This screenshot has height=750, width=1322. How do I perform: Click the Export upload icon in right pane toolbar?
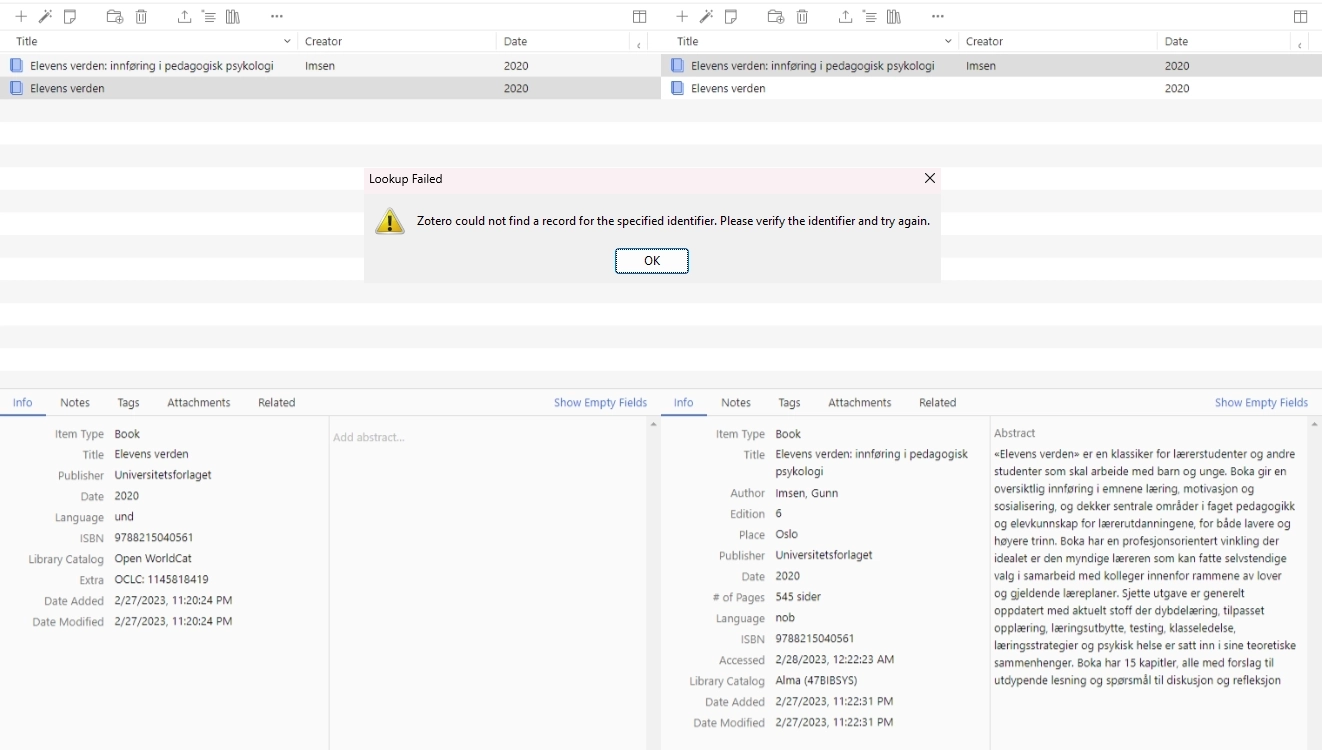click(845, 17)
